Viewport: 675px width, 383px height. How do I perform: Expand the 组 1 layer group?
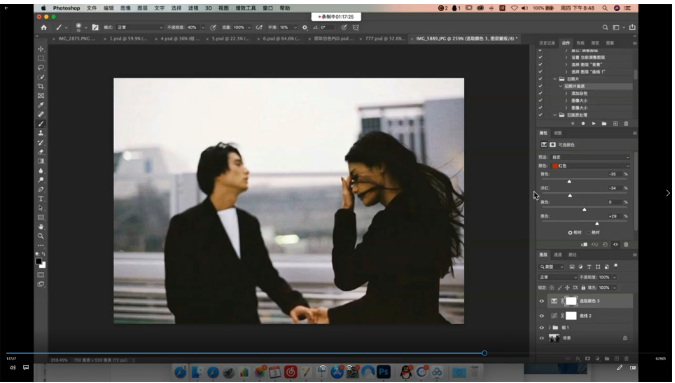[550, 327]
